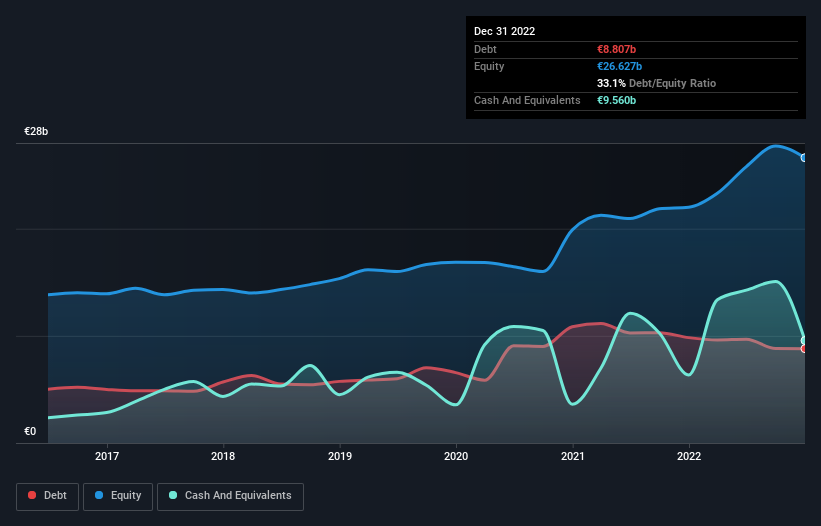The height and width of the screenshot is (526, 821).
Task: Select the red Debt endpoint marker
Action: point(804,349)
